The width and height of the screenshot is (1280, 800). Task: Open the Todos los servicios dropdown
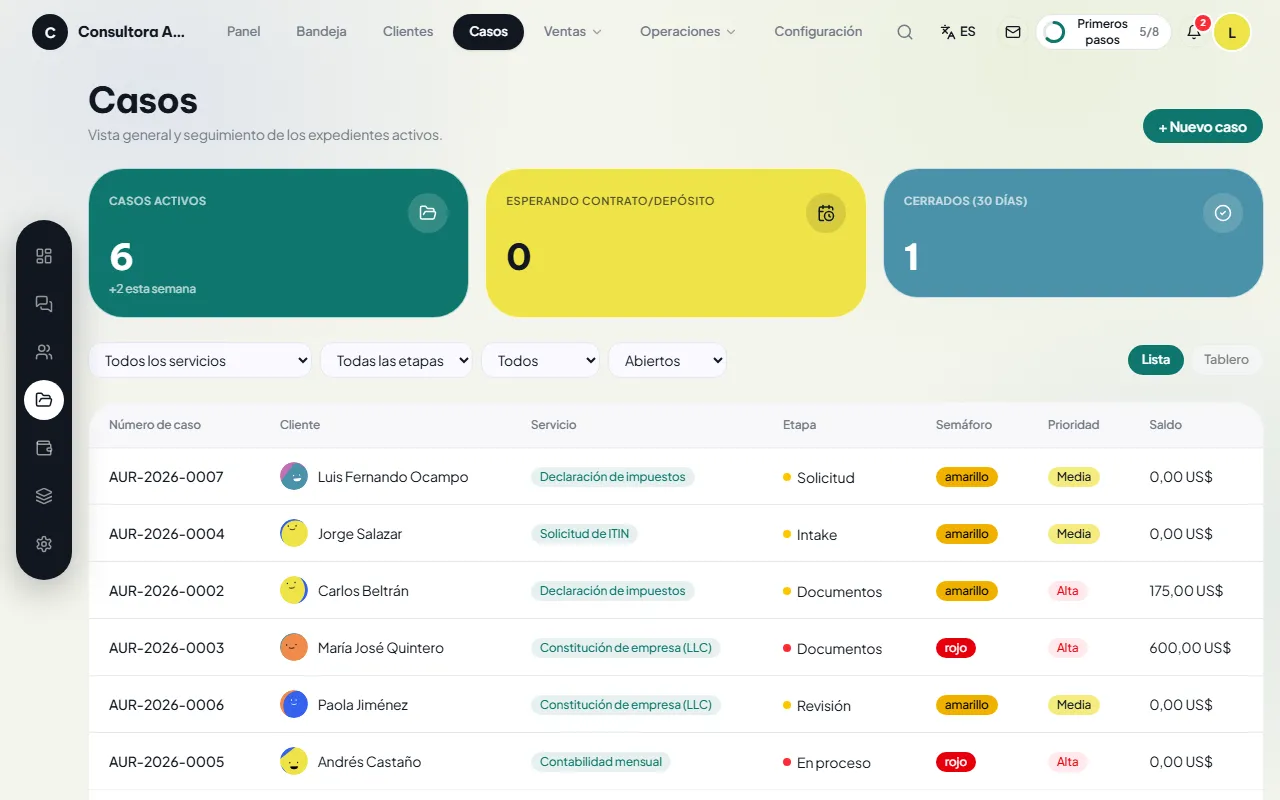click(x=200, y=361)
